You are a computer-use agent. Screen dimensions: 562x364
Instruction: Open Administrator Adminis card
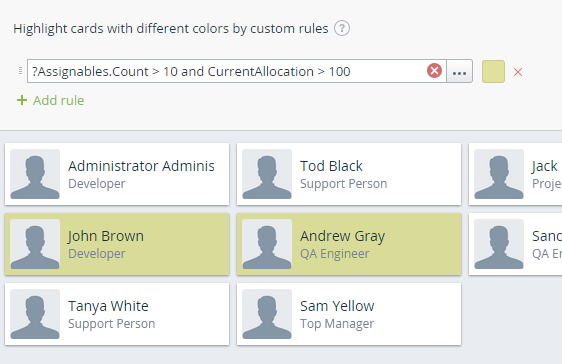(x=117, y=174)
